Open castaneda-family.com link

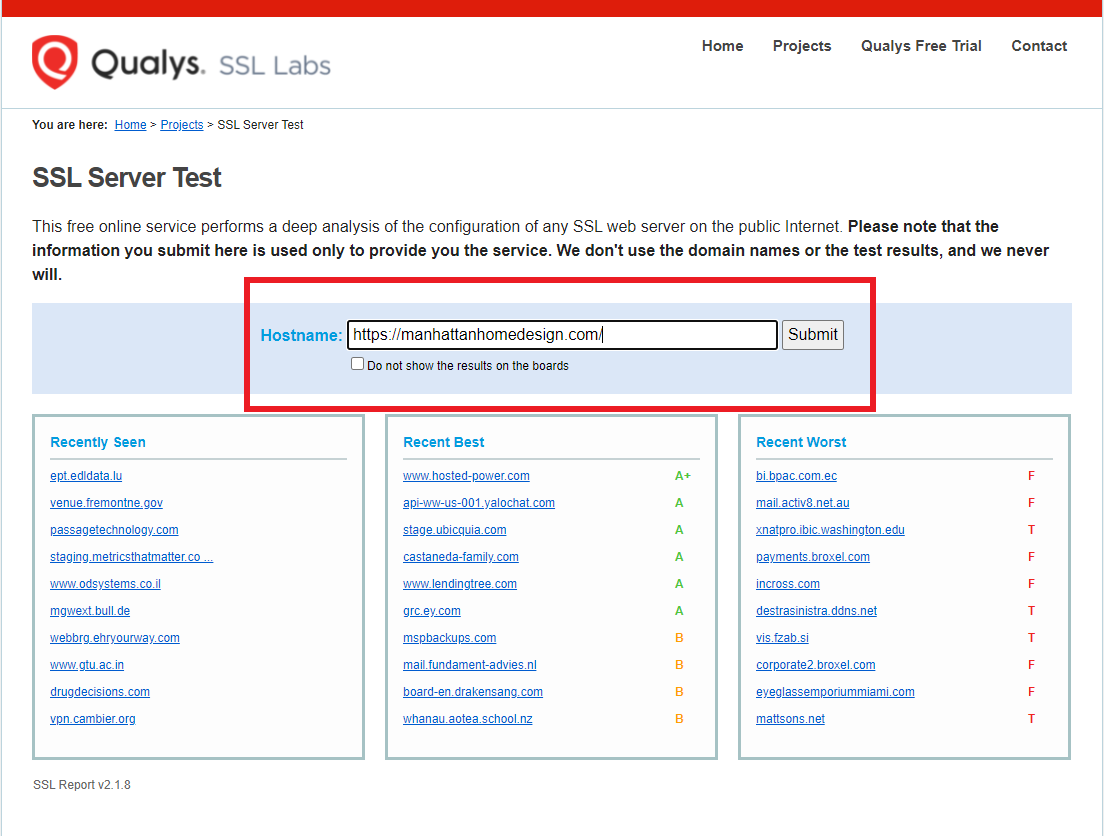(x=460, y=557)
